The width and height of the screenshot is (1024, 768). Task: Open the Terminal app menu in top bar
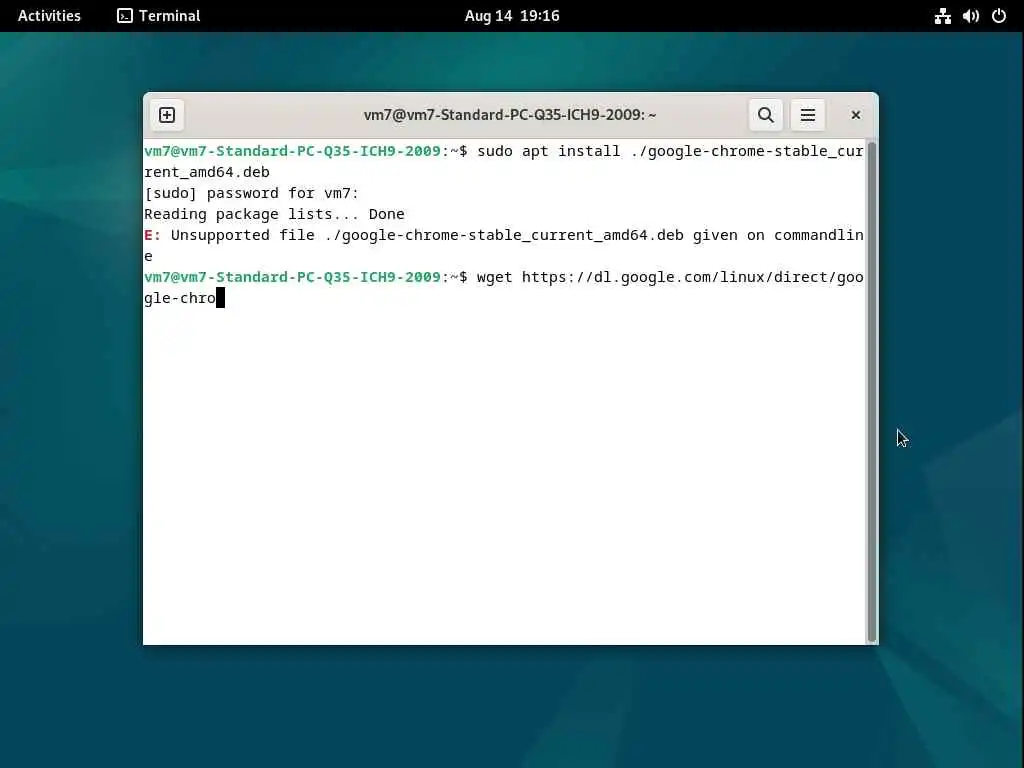click(x=159, y=16)
